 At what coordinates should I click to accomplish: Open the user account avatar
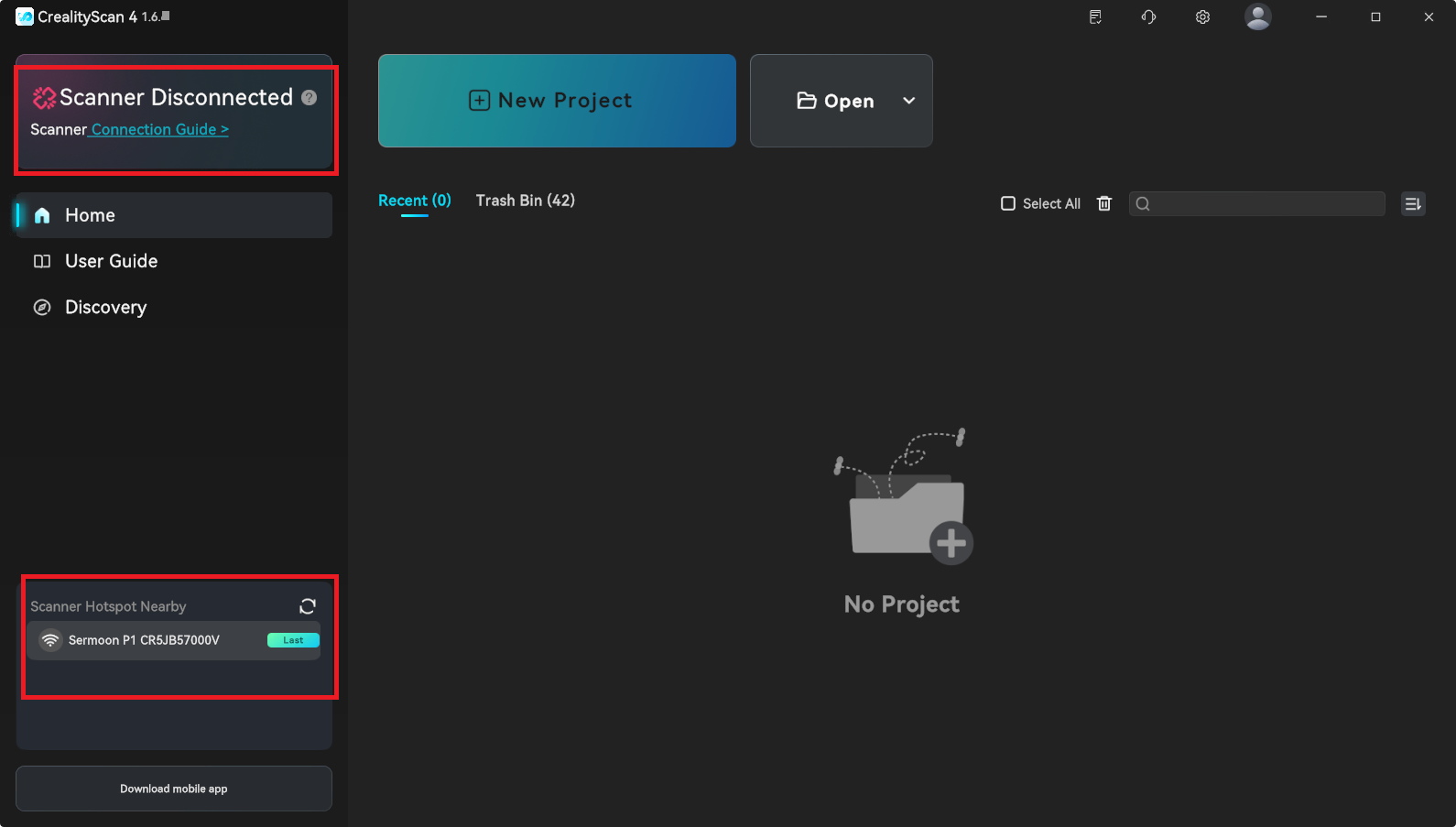1257,17
